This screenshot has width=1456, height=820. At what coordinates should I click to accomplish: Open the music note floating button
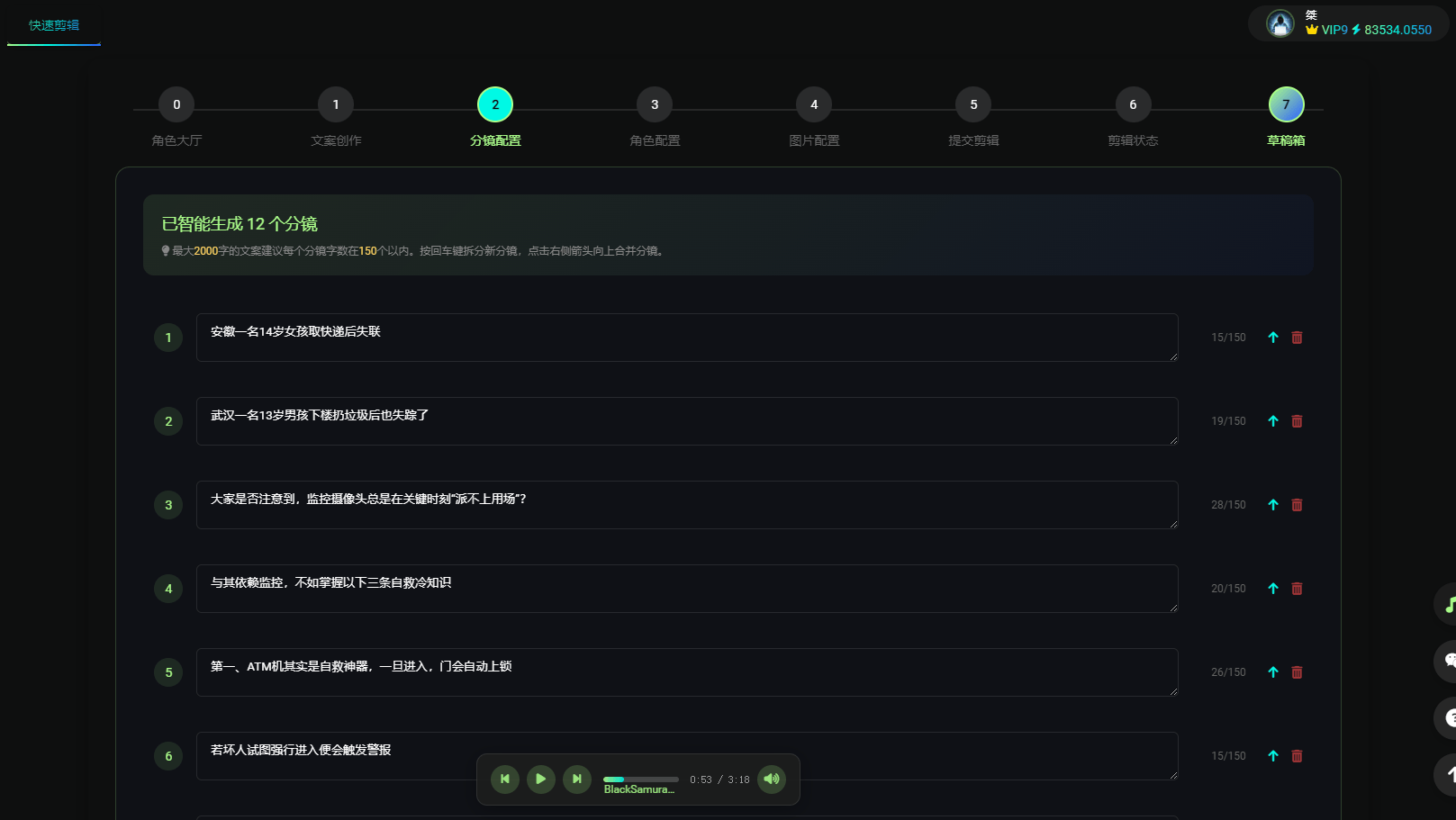(1448, 605)
